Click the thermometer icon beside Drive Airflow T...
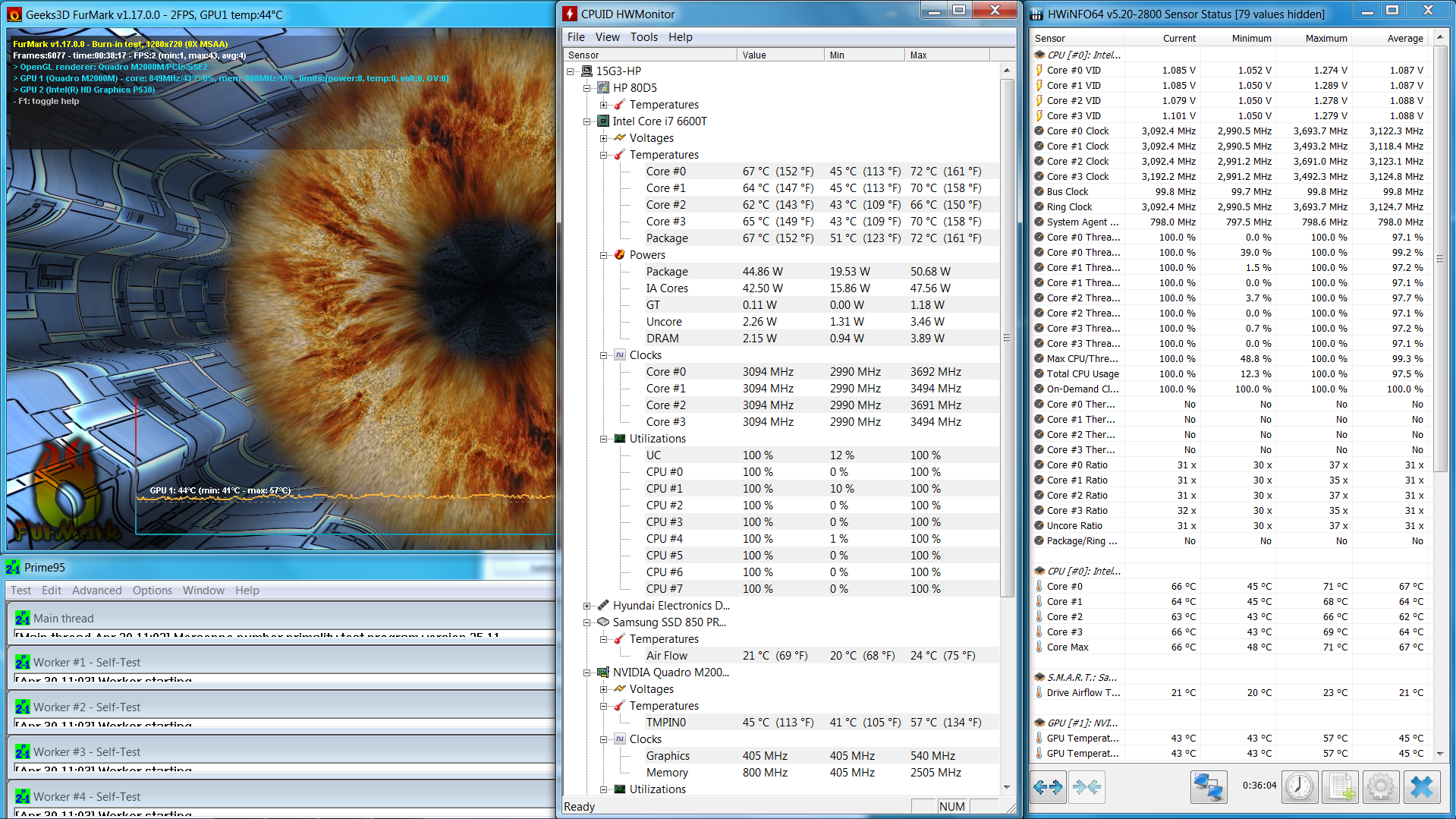 [1039, 692]
